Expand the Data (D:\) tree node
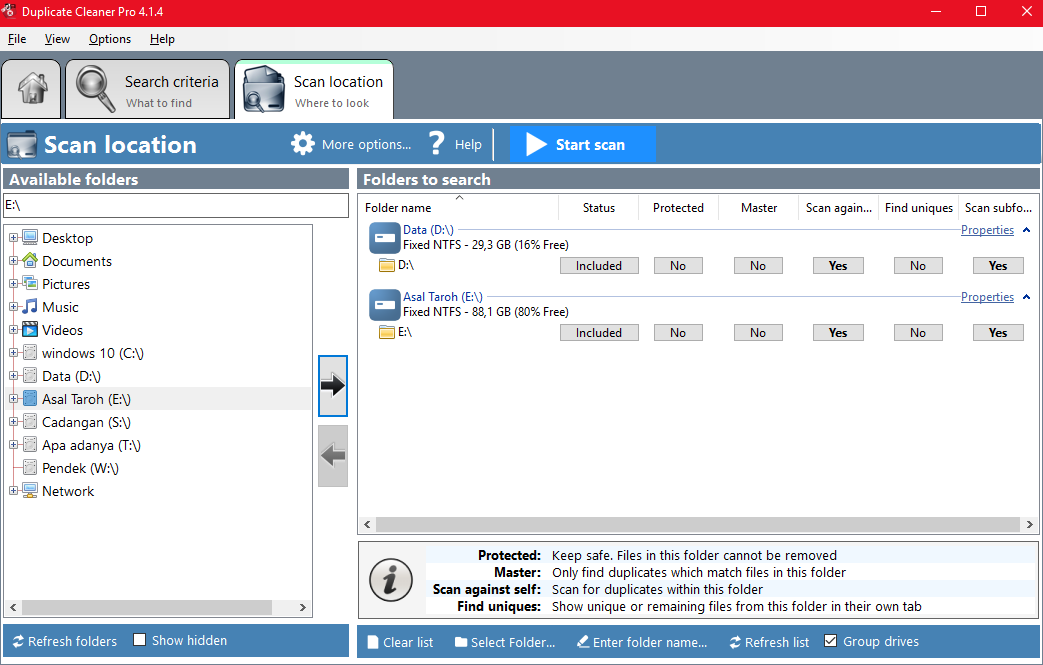The height and width of the screenshot is (665, 1043). [x=13, y=376]
